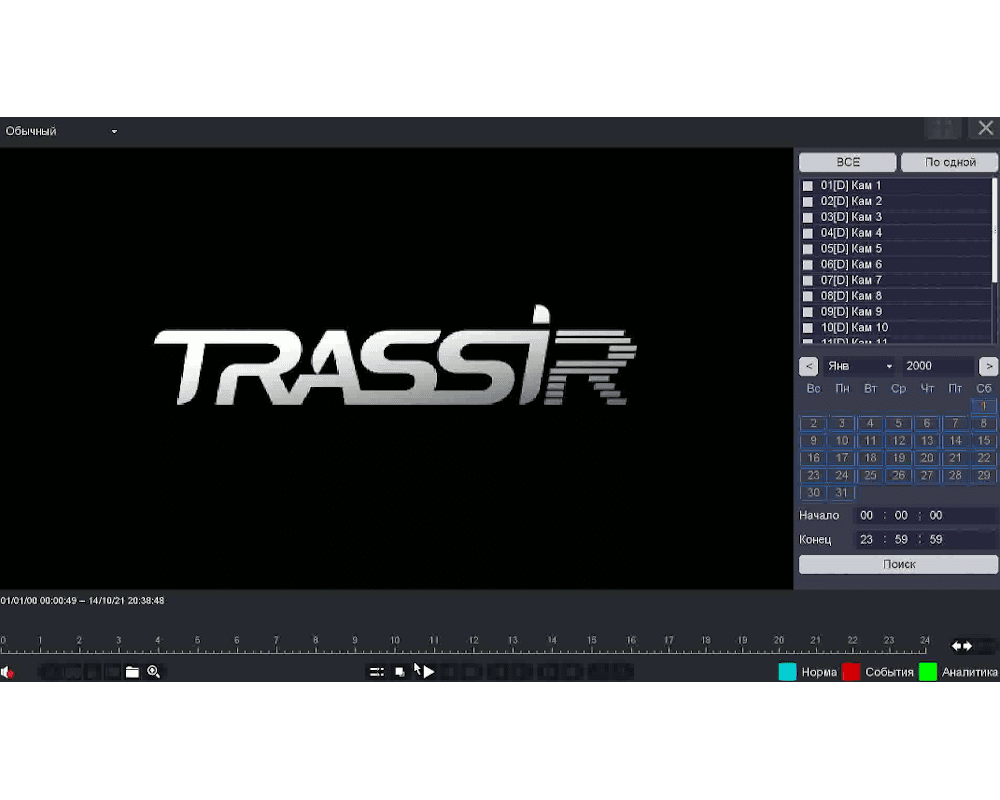
Task: Activate the magnifier zoom tool
Action: click(x=154, y=672)
